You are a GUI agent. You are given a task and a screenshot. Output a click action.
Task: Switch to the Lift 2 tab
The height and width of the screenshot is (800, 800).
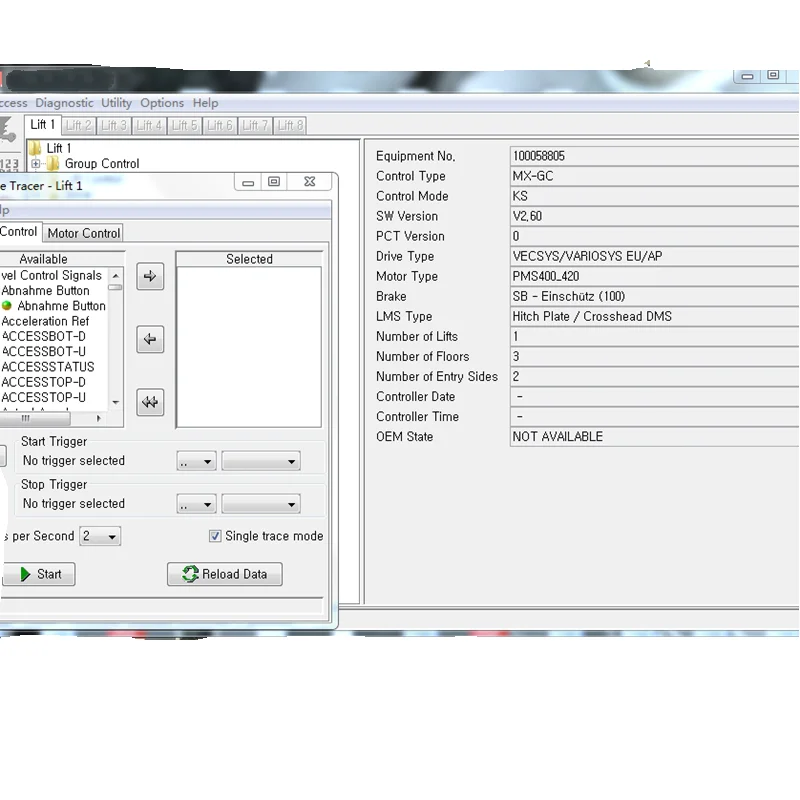(x=79, y=126)
